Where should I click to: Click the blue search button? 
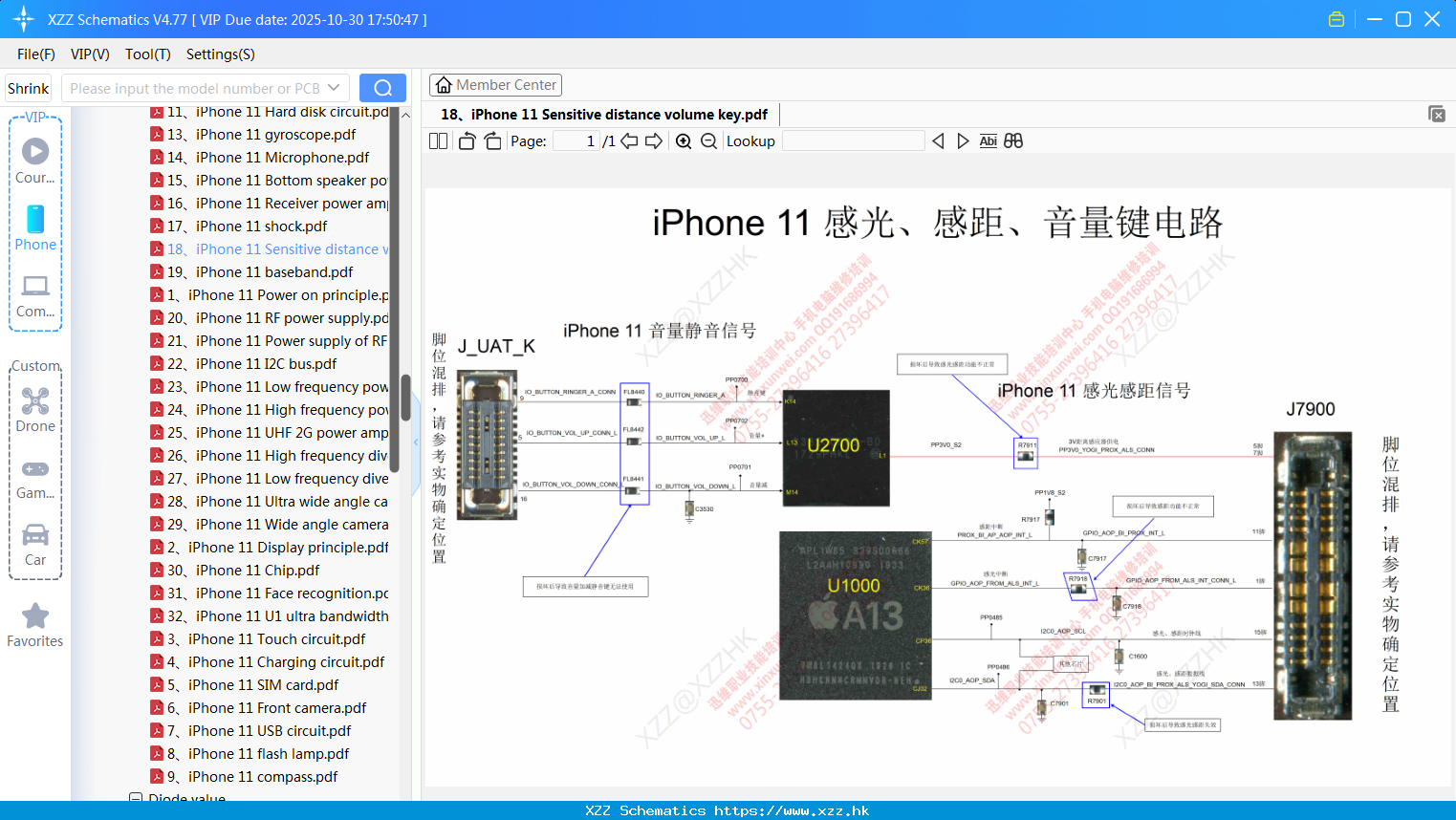click(x=382, y=88)
